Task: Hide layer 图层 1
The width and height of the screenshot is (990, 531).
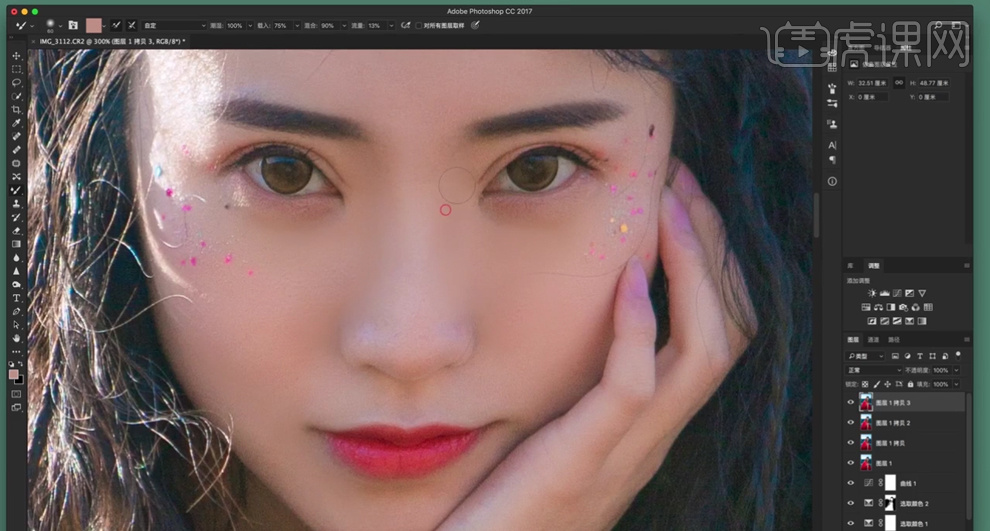Action: point(850,463)
